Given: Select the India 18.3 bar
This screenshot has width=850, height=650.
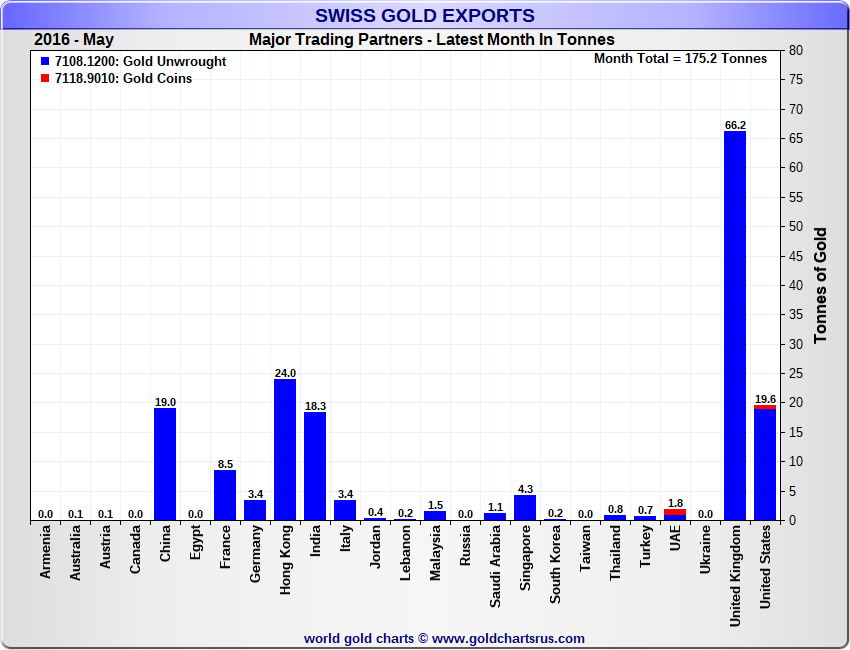Looking at the screenshot, I should pos(315,466).
